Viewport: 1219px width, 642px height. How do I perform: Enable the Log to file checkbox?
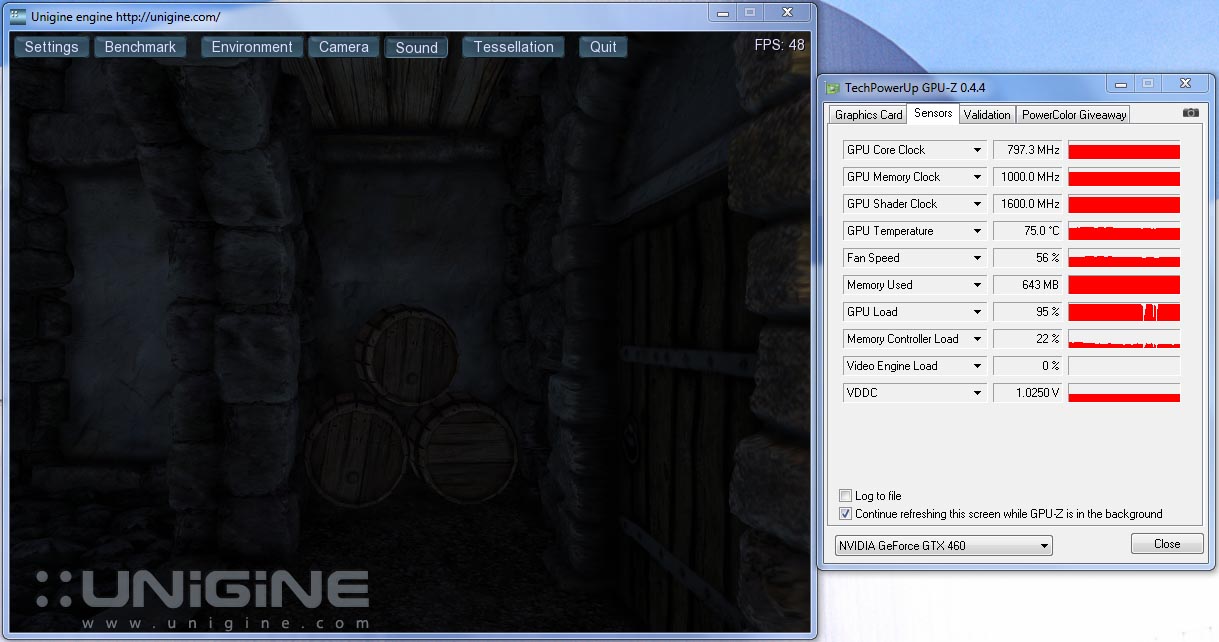click(846, 496)
